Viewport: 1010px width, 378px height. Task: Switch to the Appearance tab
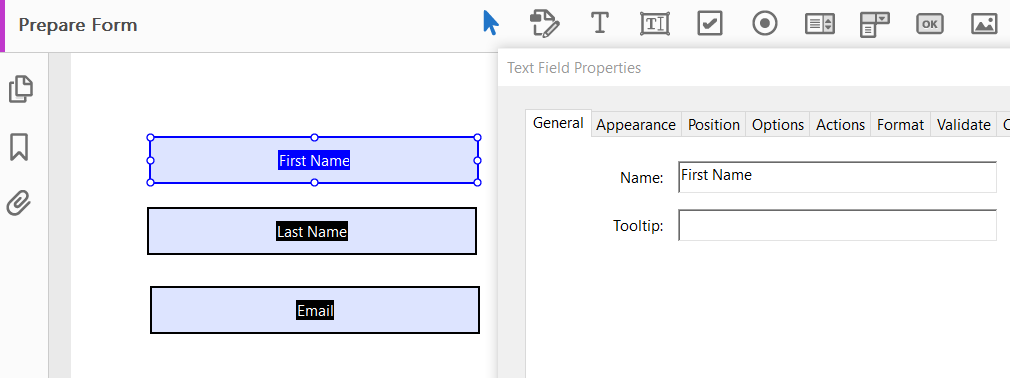(x=636, y=124)
